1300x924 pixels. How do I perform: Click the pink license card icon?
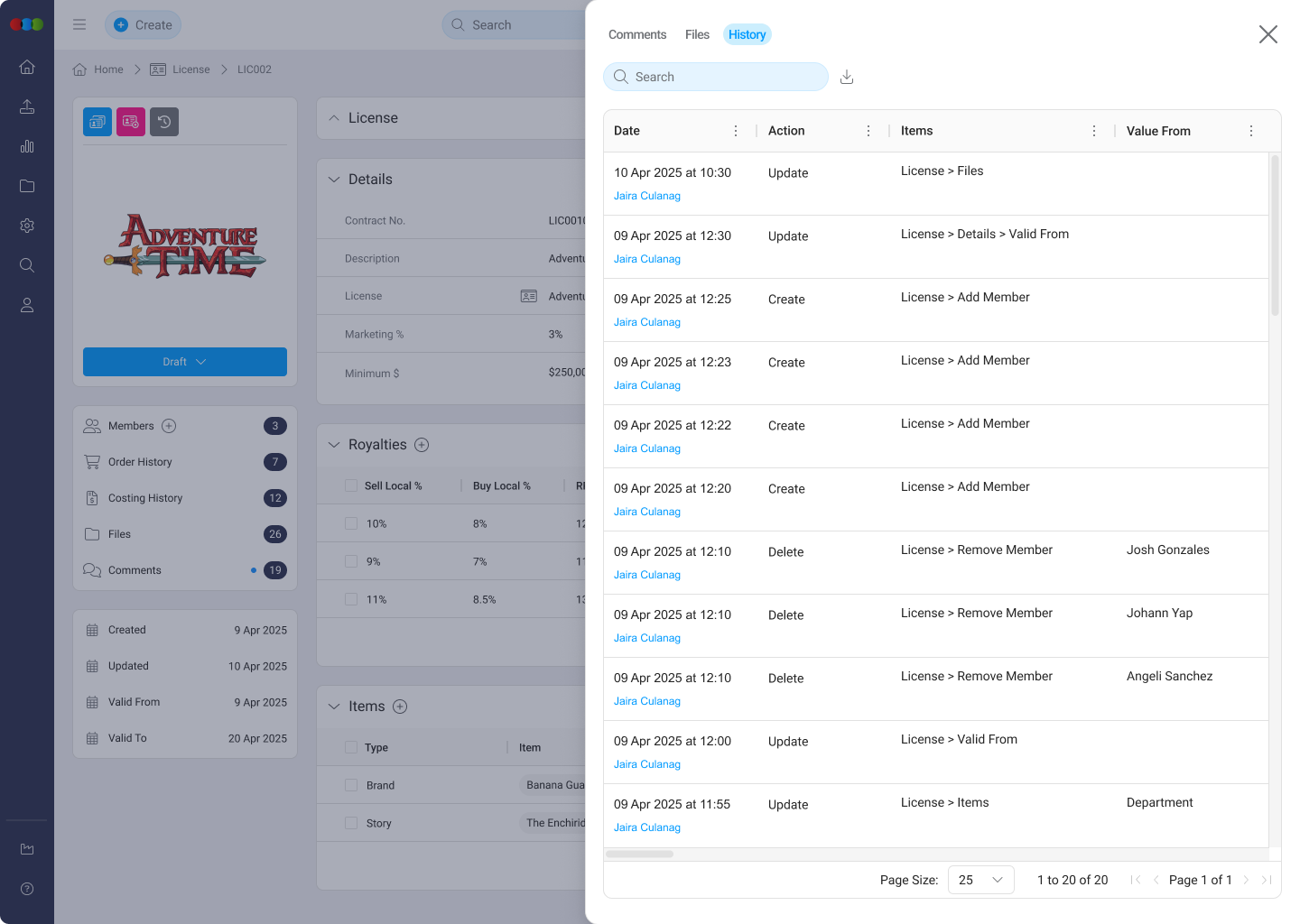pyautogui.click(x=131, y=122)
